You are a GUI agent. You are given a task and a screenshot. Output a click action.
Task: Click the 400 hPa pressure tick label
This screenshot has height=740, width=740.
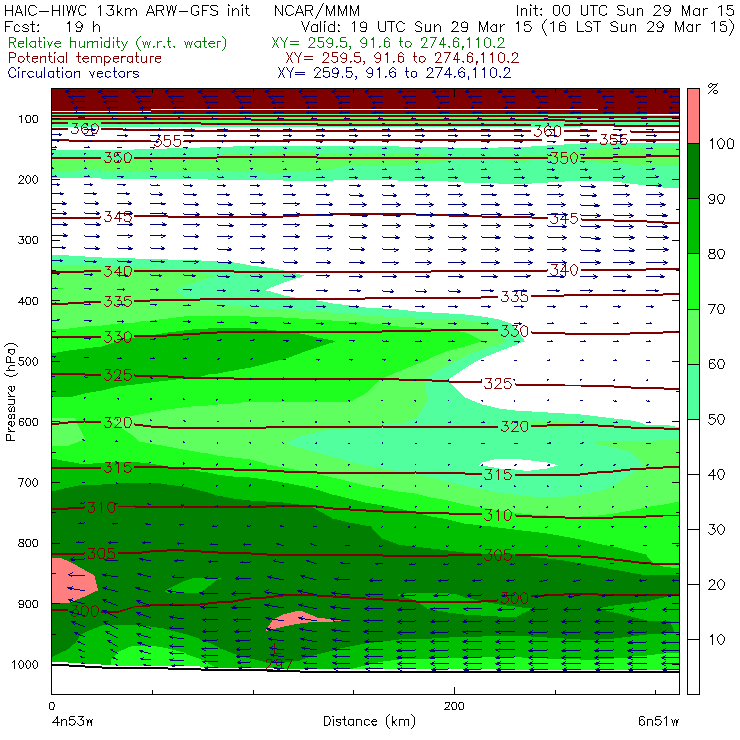28,301
